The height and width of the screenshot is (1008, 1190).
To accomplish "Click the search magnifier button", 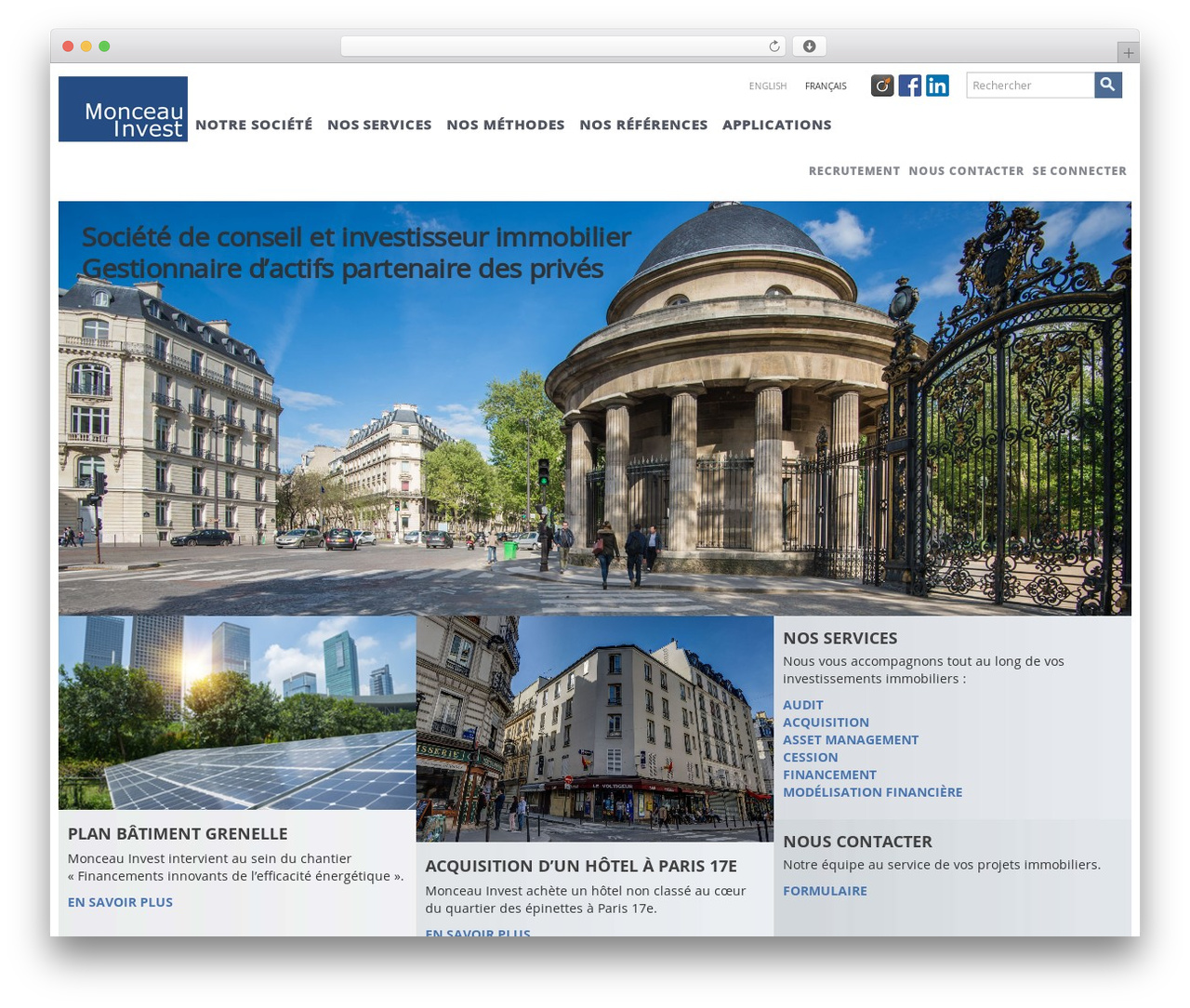I will tap(1107, 85).
